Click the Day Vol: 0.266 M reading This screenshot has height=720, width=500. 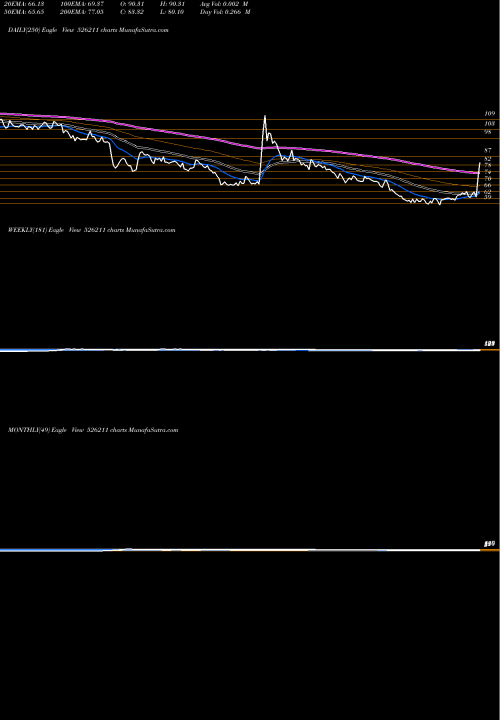(225, 12)
